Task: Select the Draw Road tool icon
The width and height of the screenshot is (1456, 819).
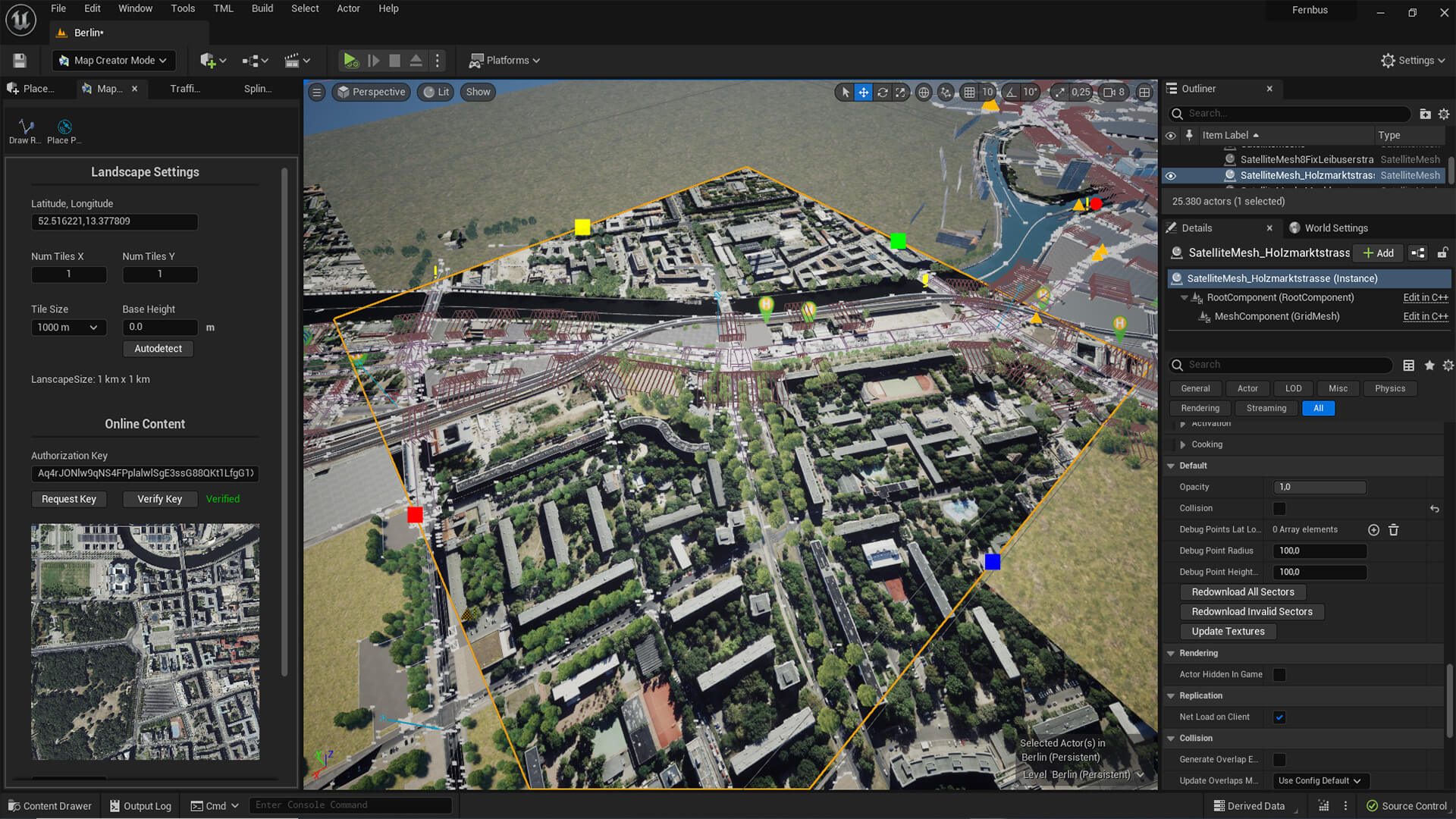Action: point(26,127)
